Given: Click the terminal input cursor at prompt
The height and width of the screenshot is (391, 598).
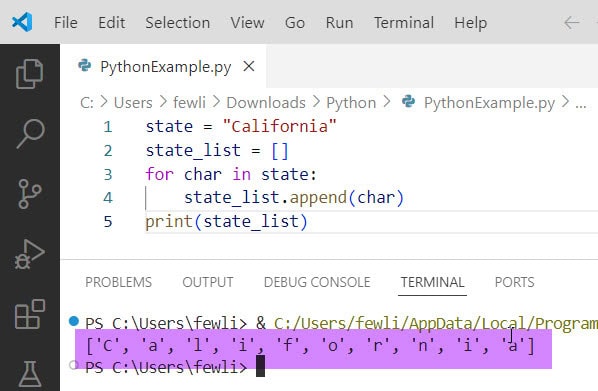Looking at the screenshot, I should [260, 366].
